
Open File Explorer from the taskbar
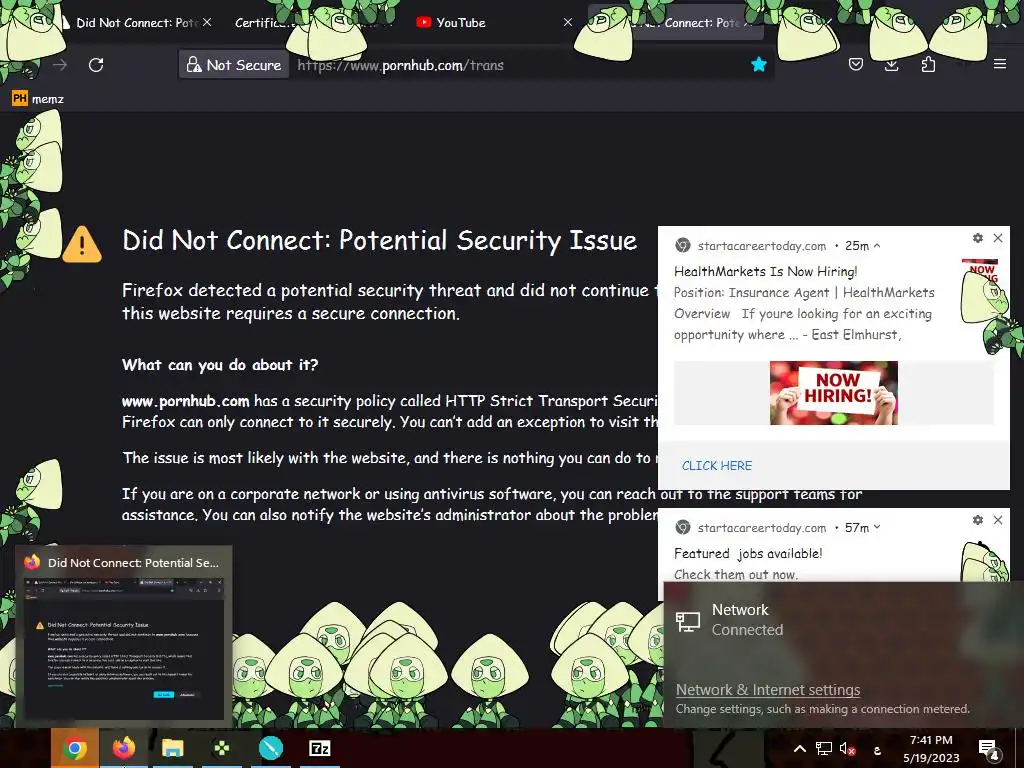tap(172, 748)
